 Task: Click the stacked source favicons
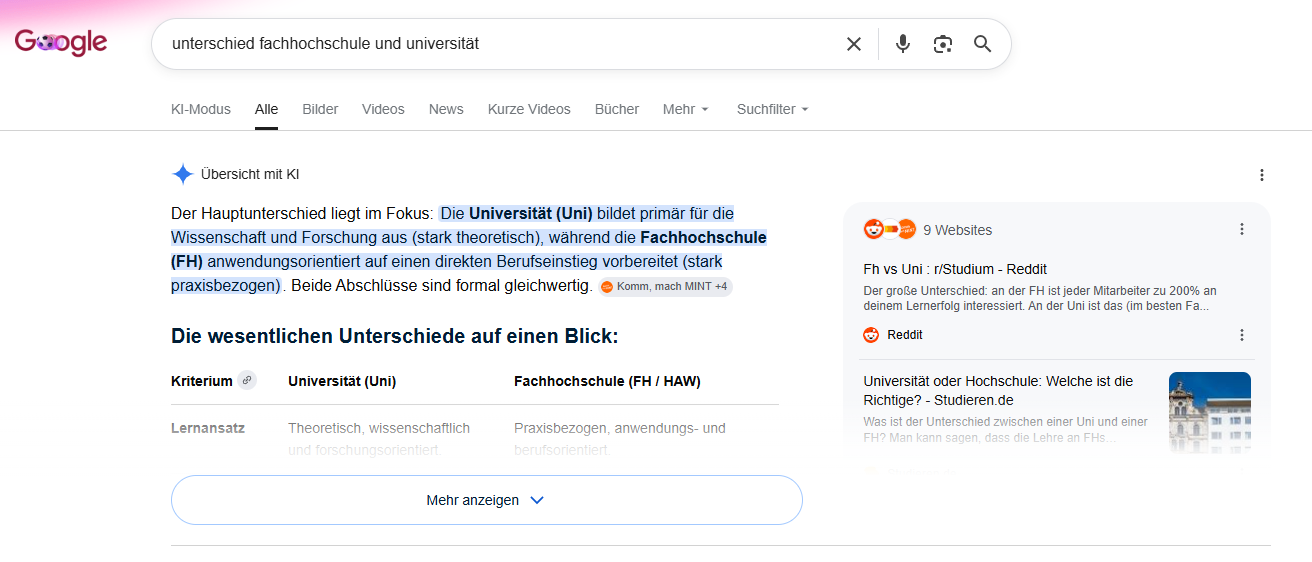[890, 229]
